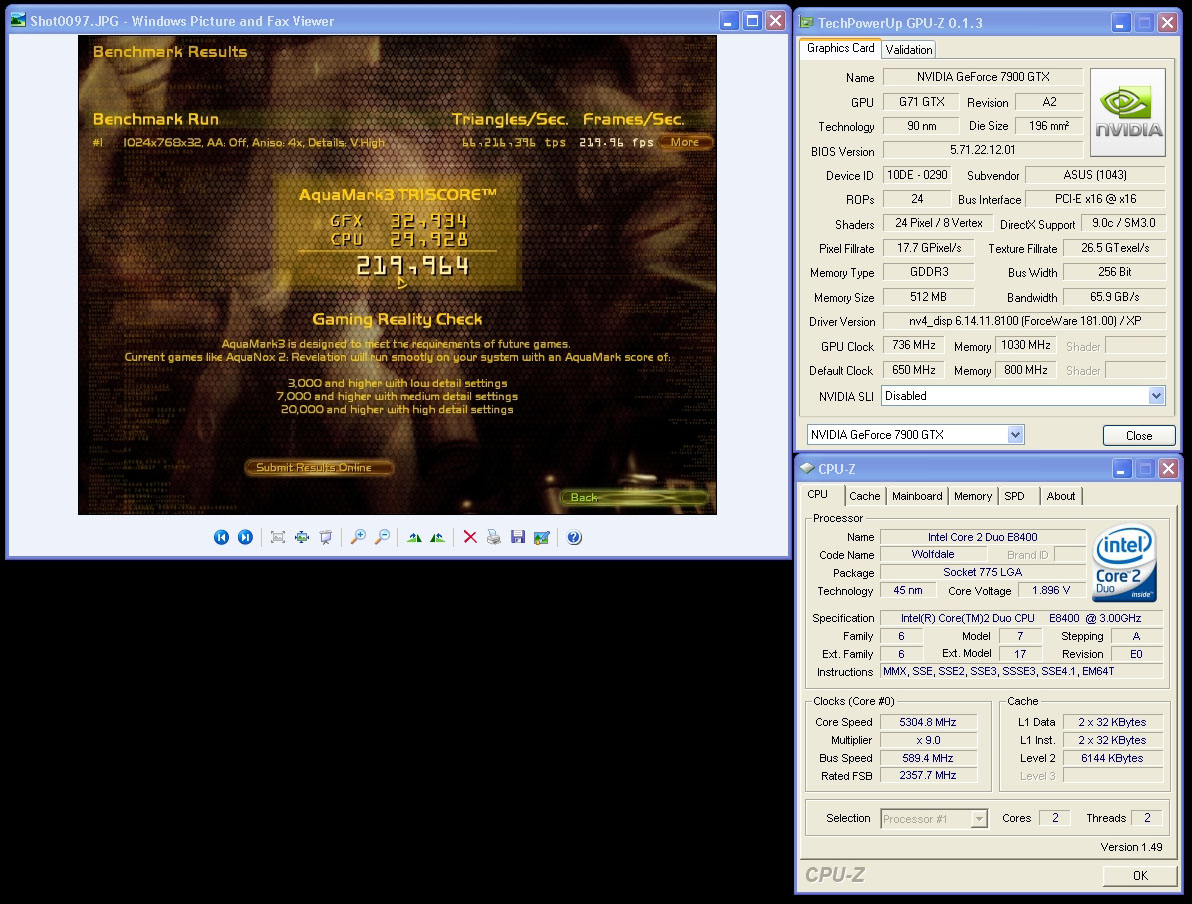Open the image for editing
This screenshot has height=904, width=1192.
pos(541,538)
